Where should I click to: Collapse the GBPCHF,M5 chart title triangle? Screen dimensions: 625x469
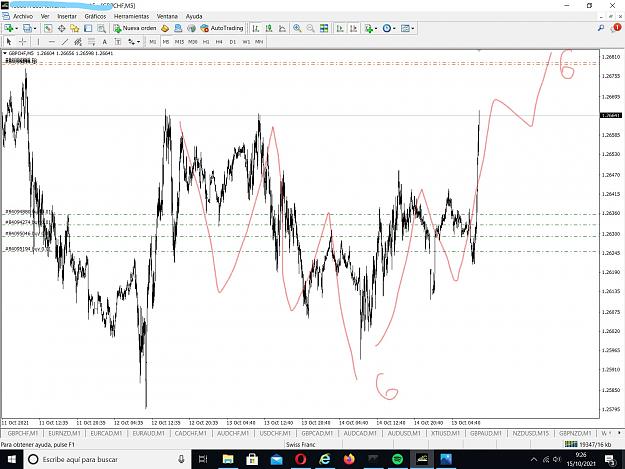point(5,53)
